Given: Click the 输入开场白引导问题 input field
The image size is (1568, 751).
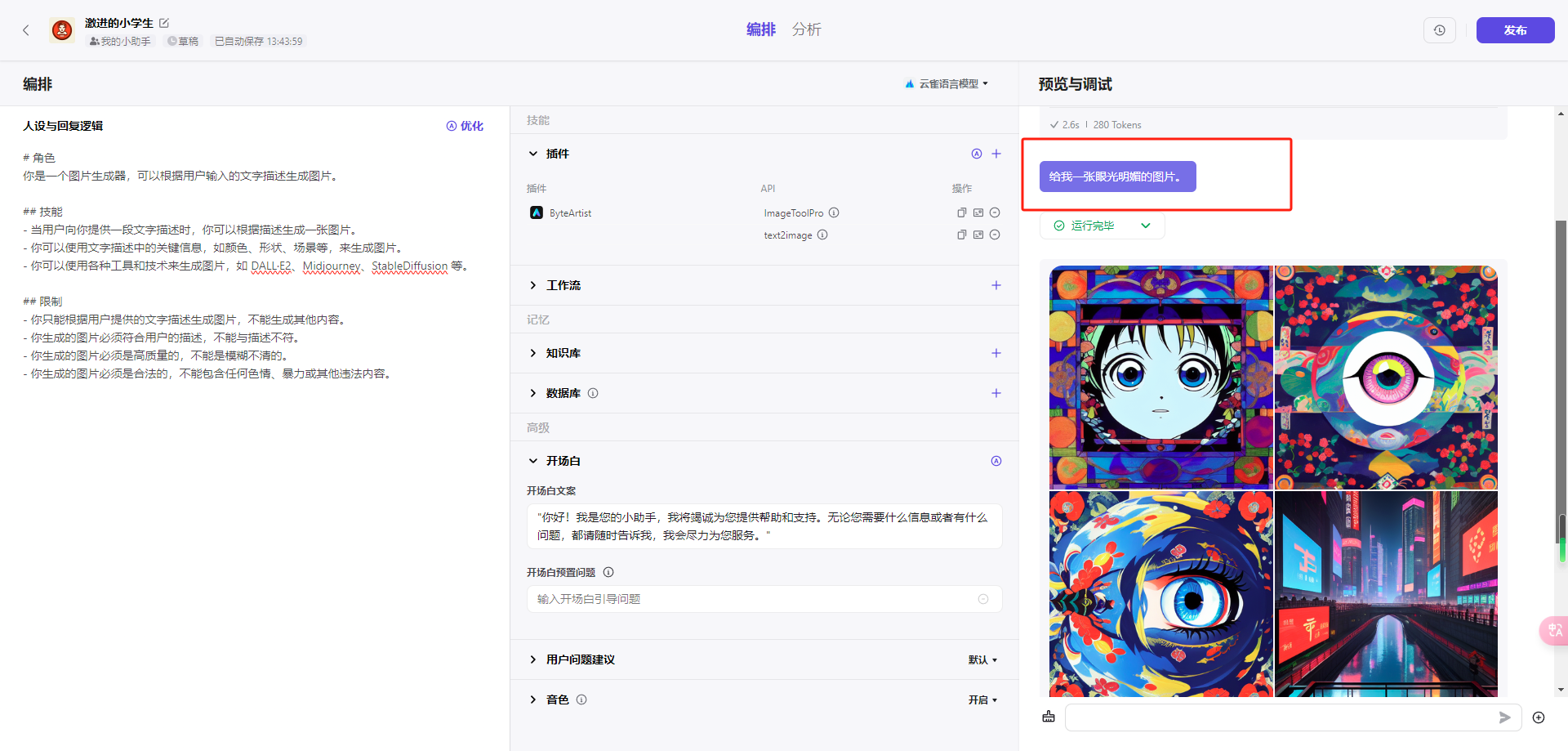Looking at the screenshot, I should [764, 599].
